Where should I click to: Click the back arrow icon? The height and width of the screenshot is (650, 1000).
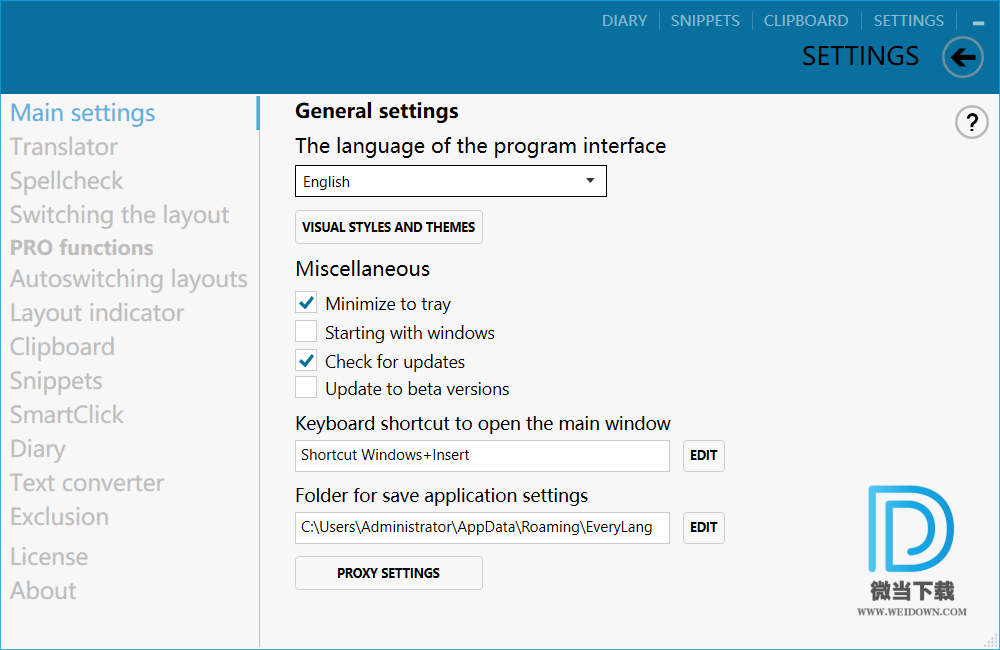963,57
